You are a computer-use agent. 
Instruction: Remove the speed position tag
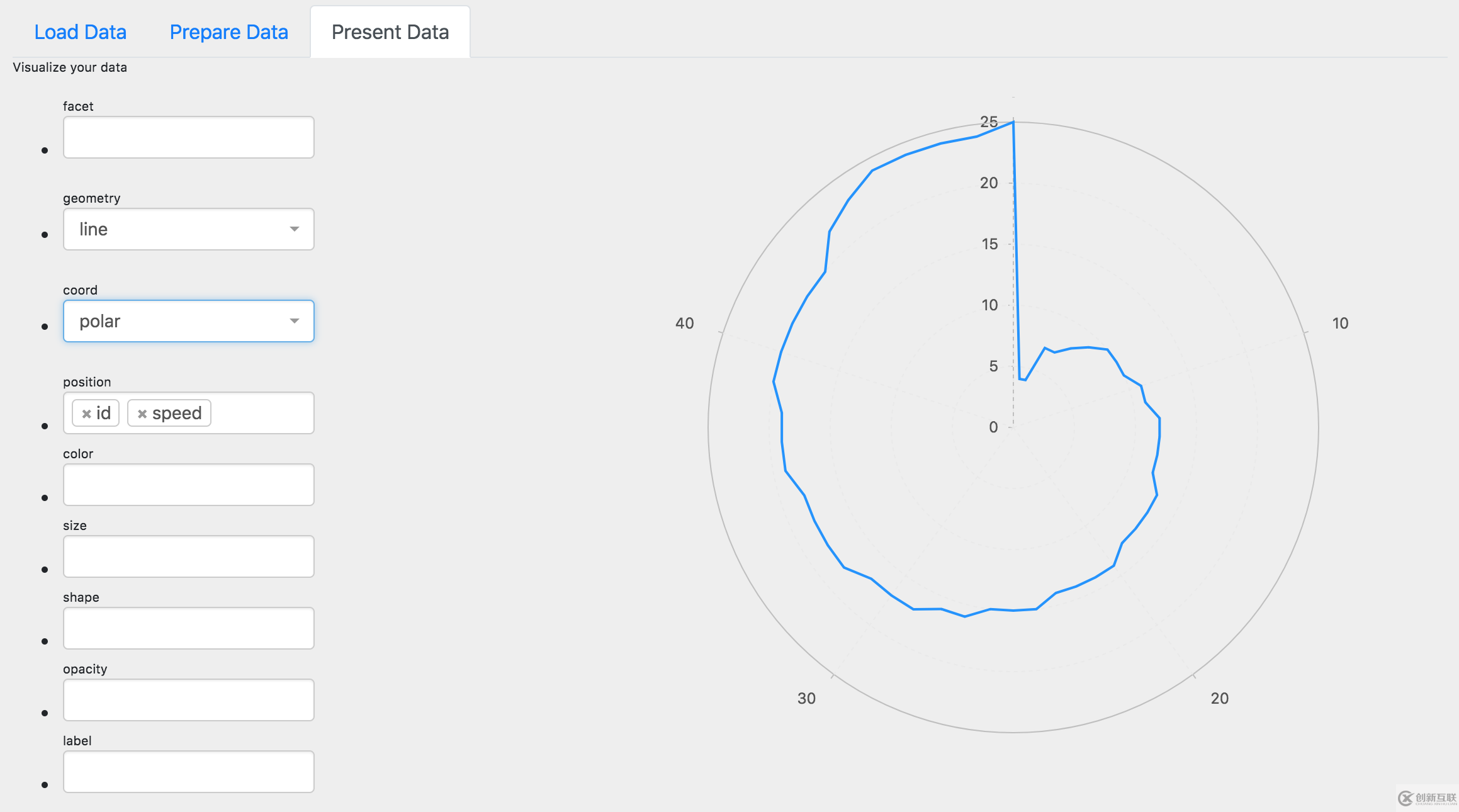(143, 413)
